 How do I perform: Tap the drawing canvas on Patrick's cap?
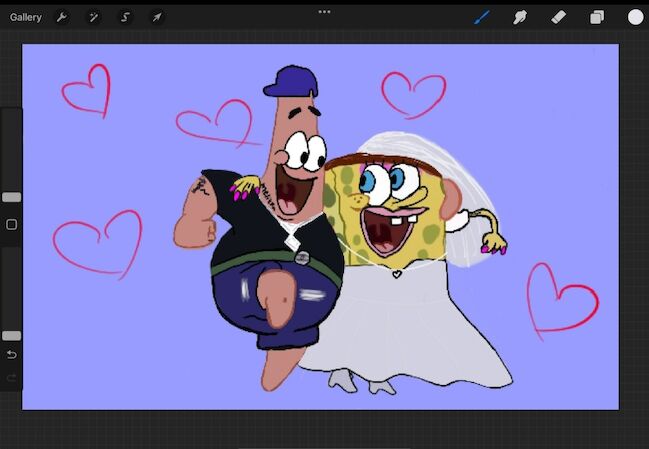292,81
